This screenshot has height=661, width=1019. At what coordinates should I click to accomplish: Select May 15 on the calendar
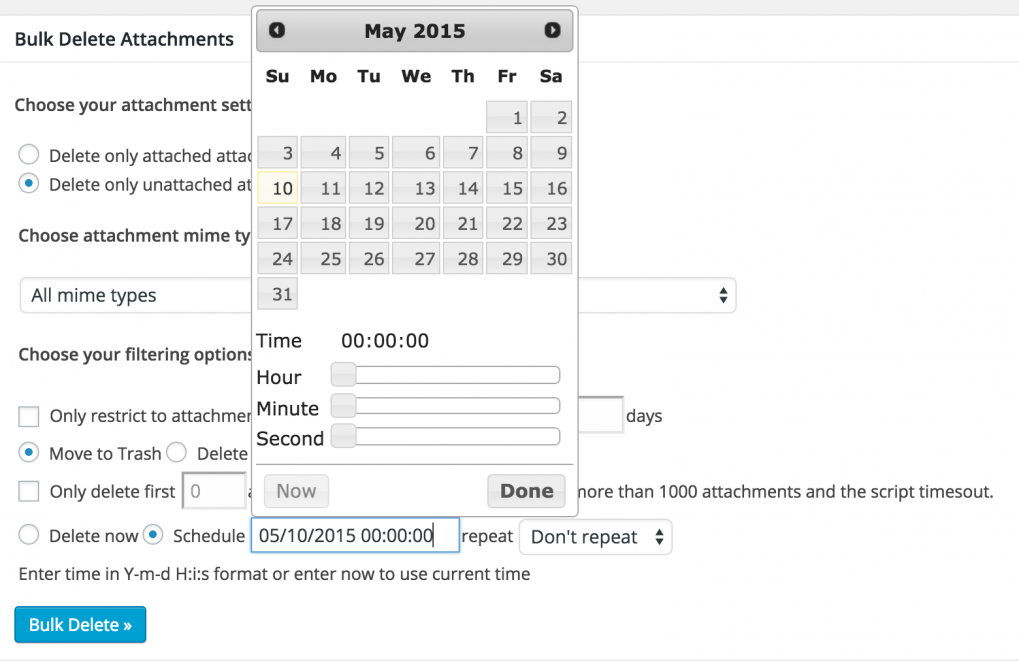click(x=507, y=187)
